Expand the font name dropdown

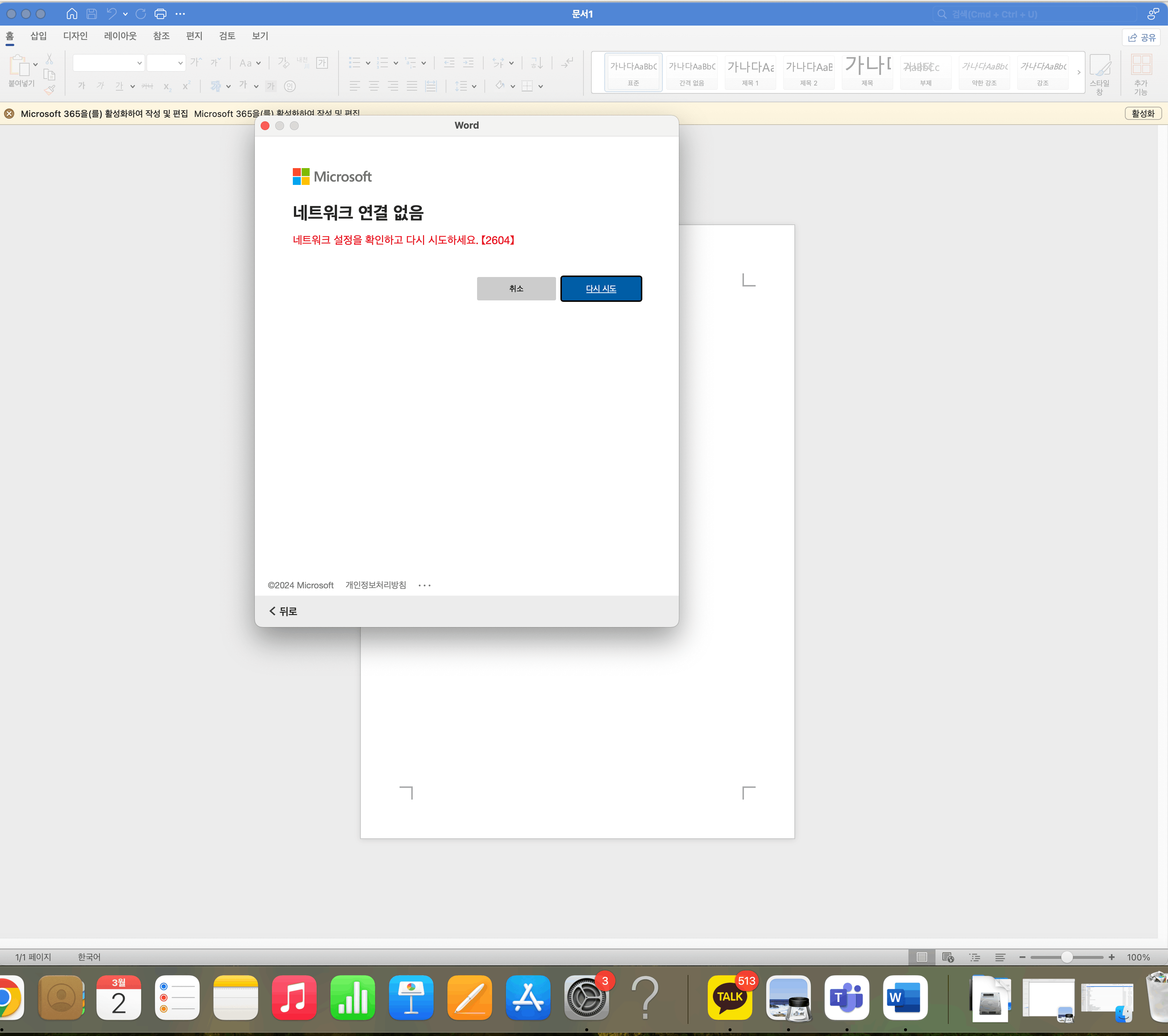tap(139, 63)
